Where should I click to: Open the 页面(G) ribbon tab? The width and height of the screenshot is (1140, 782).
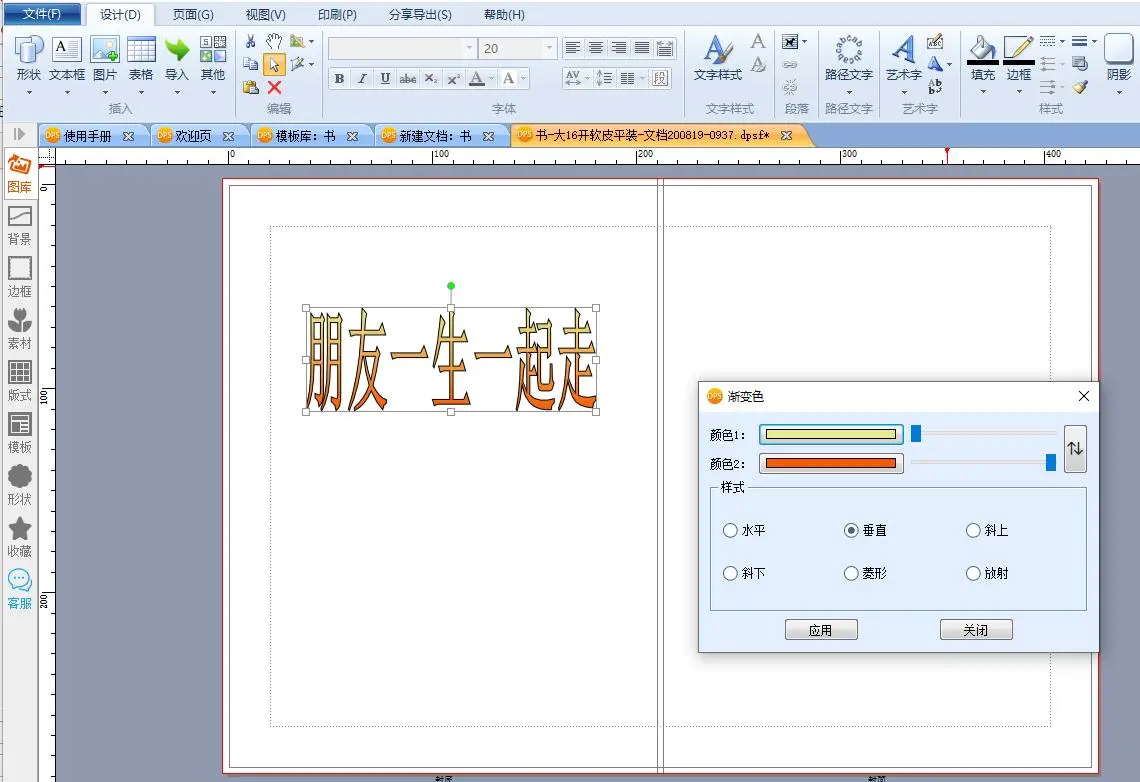coord(193,15)
